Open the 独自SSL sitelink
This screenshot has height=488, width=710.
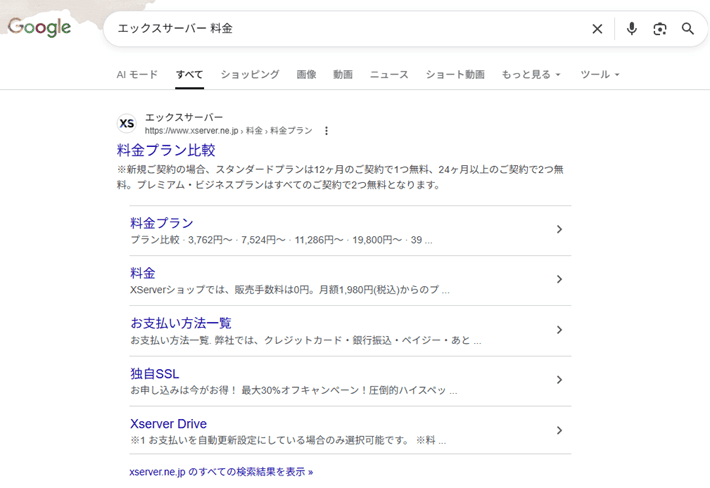(x=154, y=373)
